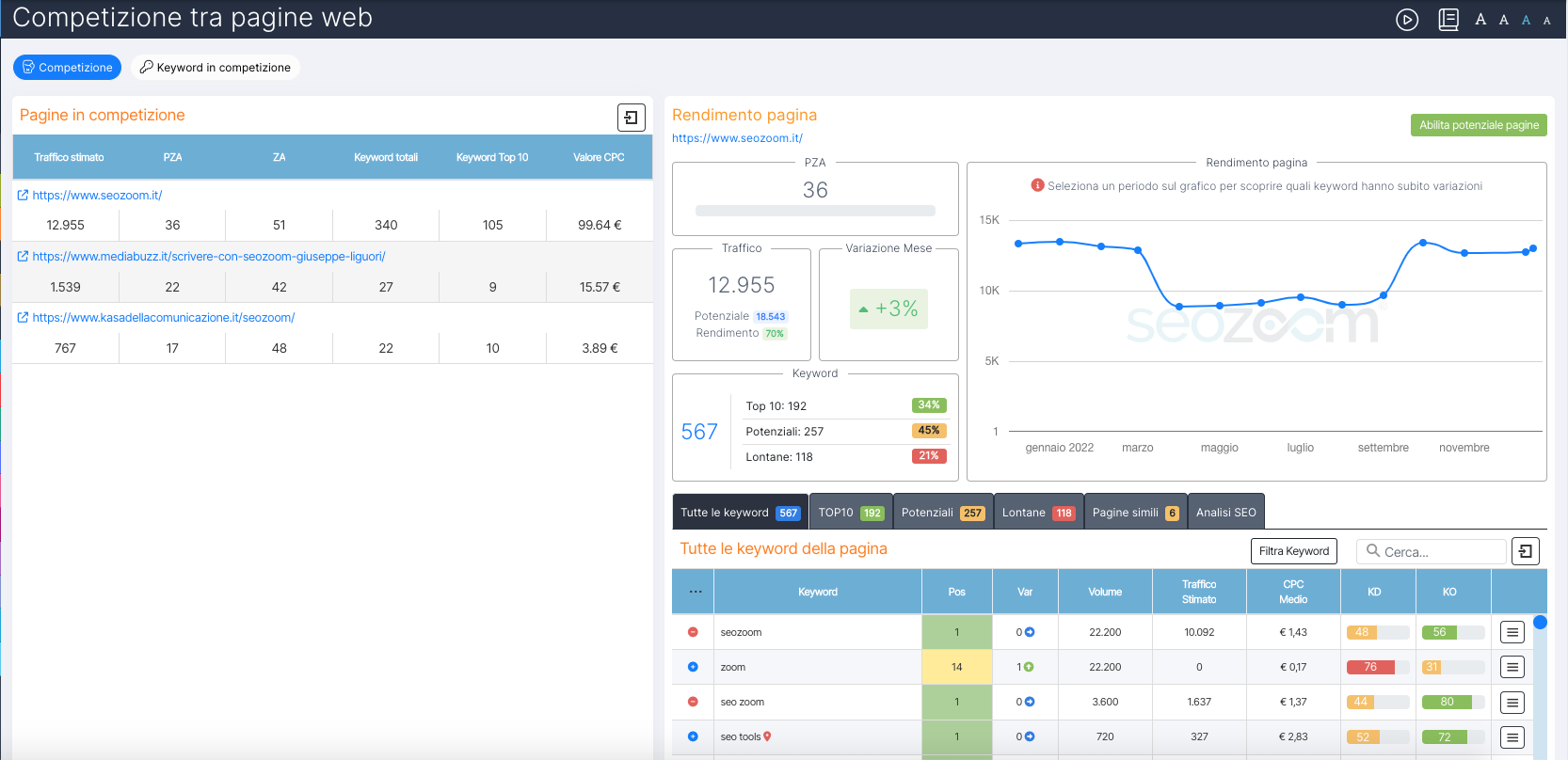This screenshot has width=1568, height=760.
Task: Open the Filtra Keyword filter options
Action: point(1293,551)
